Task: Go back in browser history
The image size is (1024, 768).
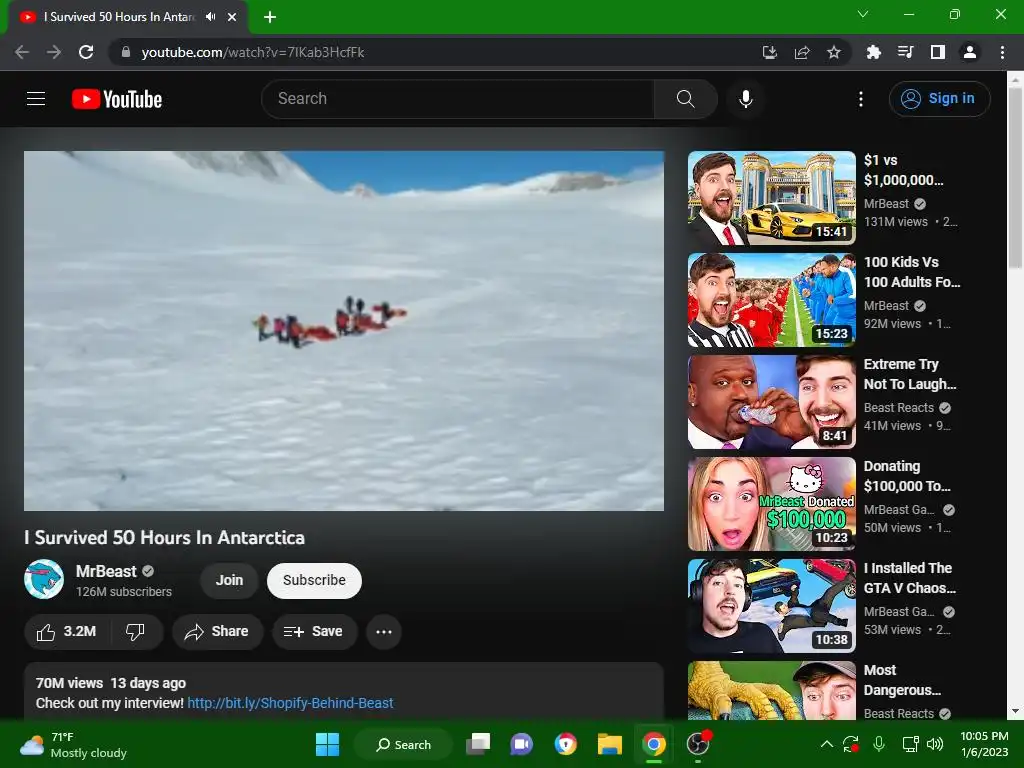Action: [x=22, y=52]
